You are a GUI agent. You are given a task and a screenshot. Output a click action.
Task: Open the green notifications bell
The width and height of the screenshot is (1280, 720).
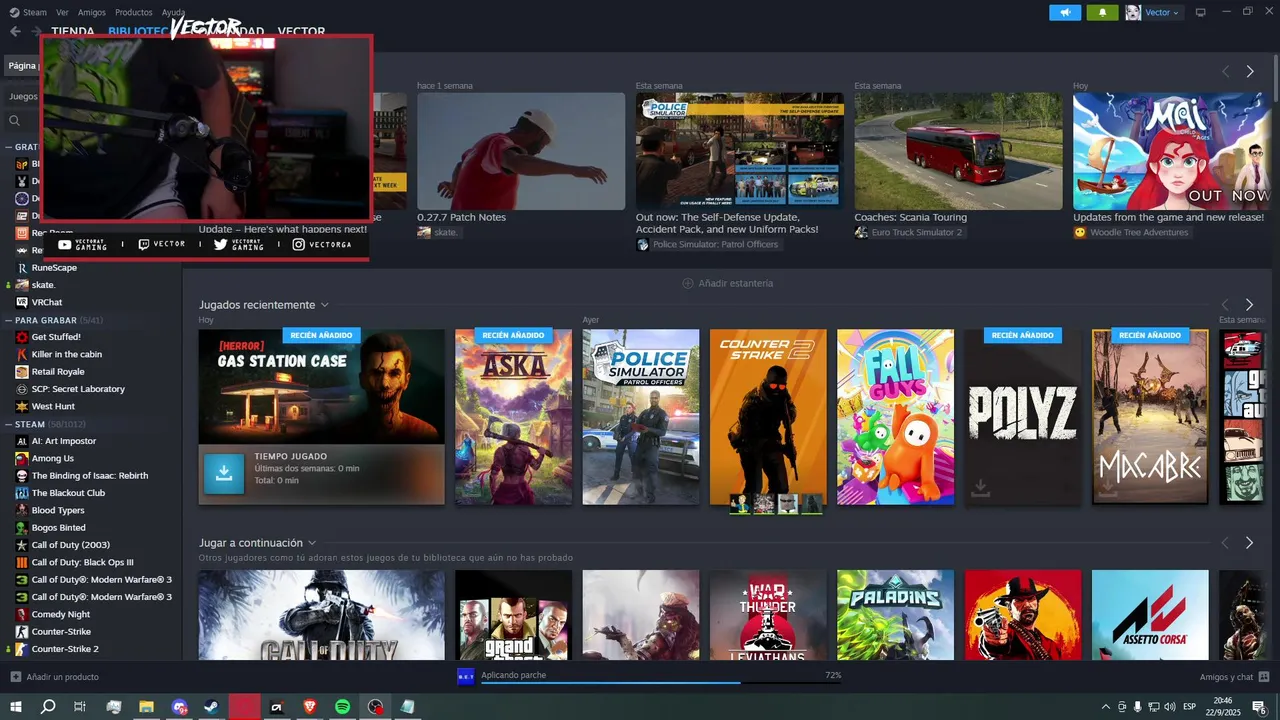point(1103,12)
